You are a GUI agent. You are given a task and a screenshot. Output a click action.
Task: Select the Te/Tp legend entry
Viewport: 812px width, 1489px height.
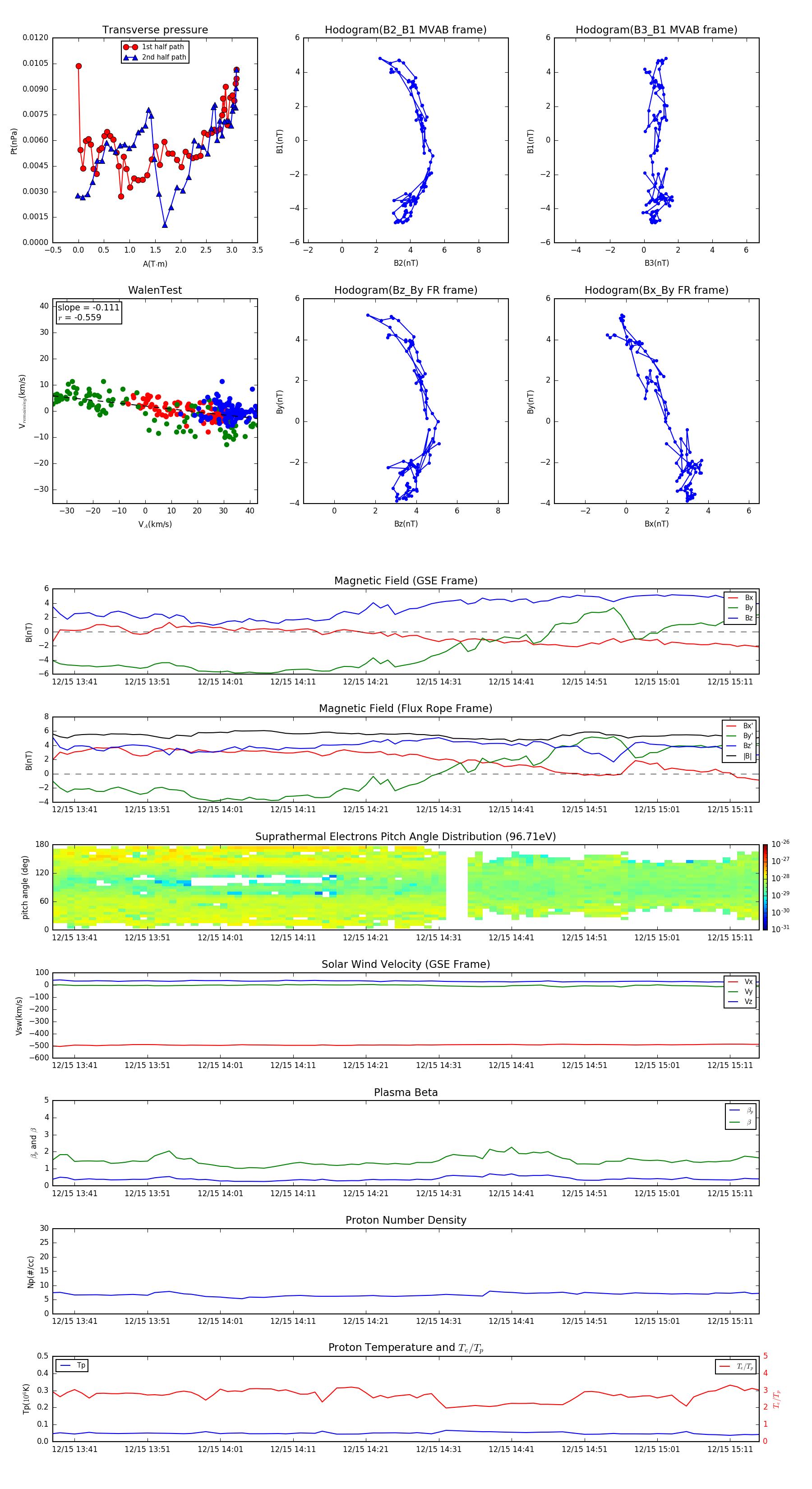click(736, 1367)
